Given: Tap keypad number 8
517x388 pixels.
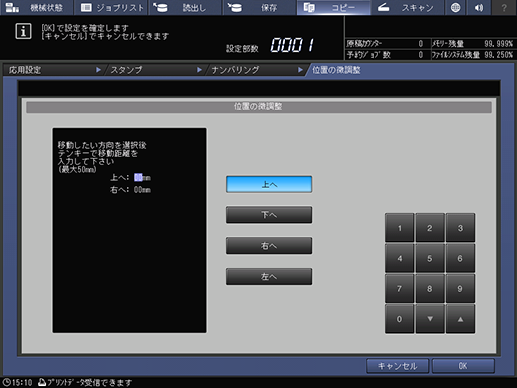Looking at the screenshot, I should tap(430, 289).
